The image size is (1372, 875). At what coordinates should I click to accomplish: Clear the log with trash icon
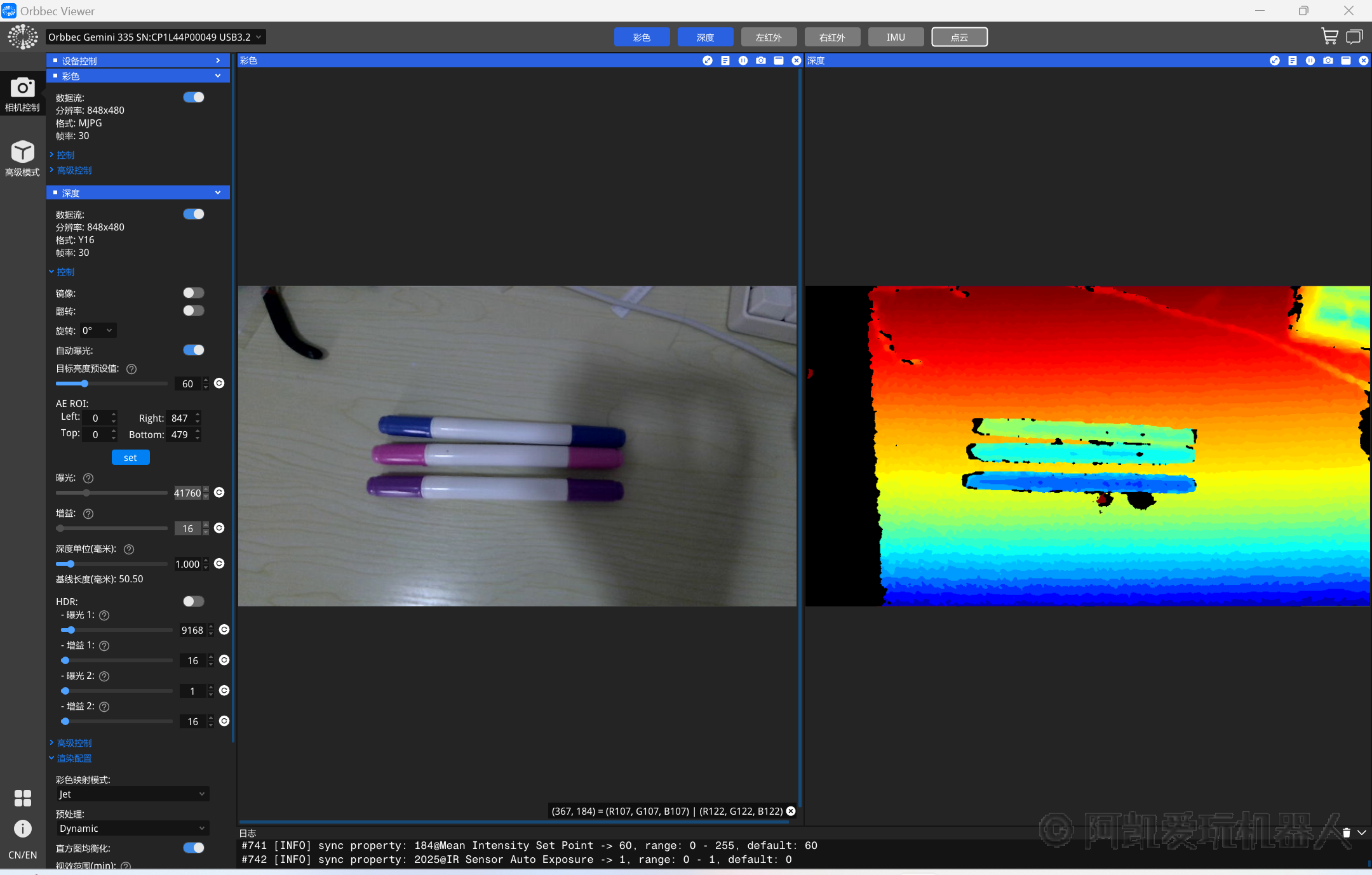1346,832
